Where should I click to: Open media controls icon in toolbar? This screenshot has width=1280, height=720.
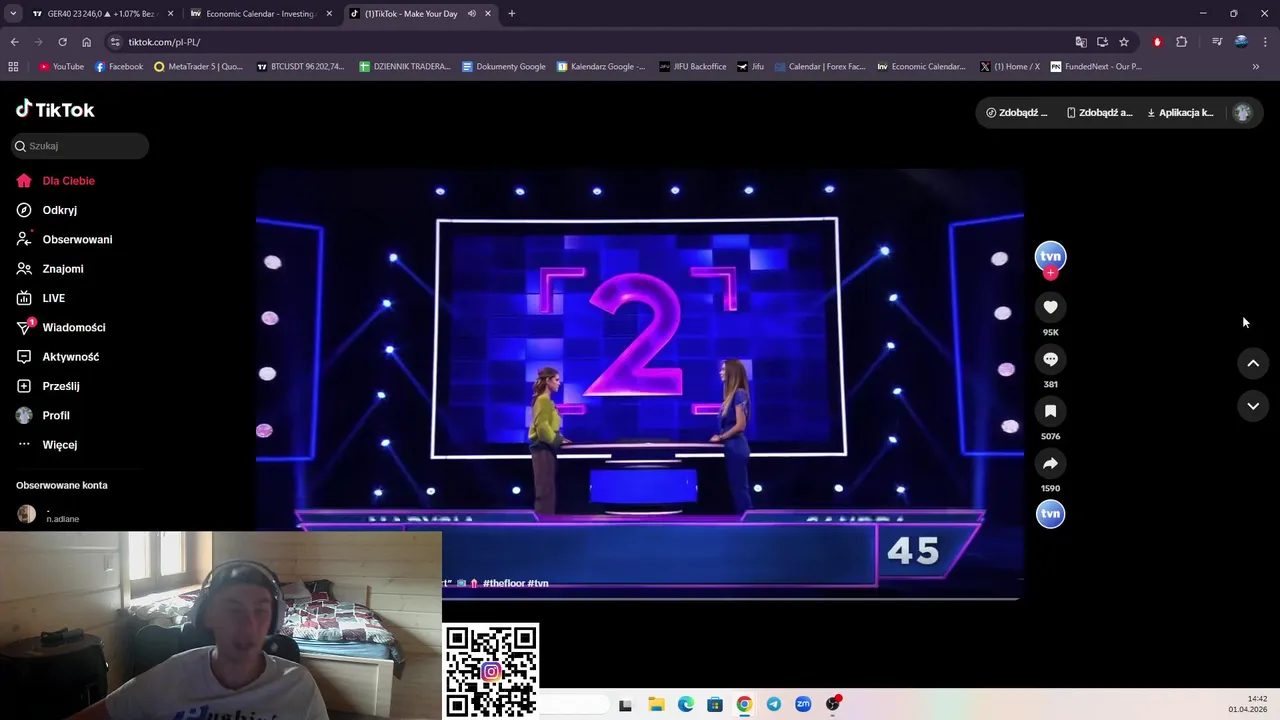1217,42
